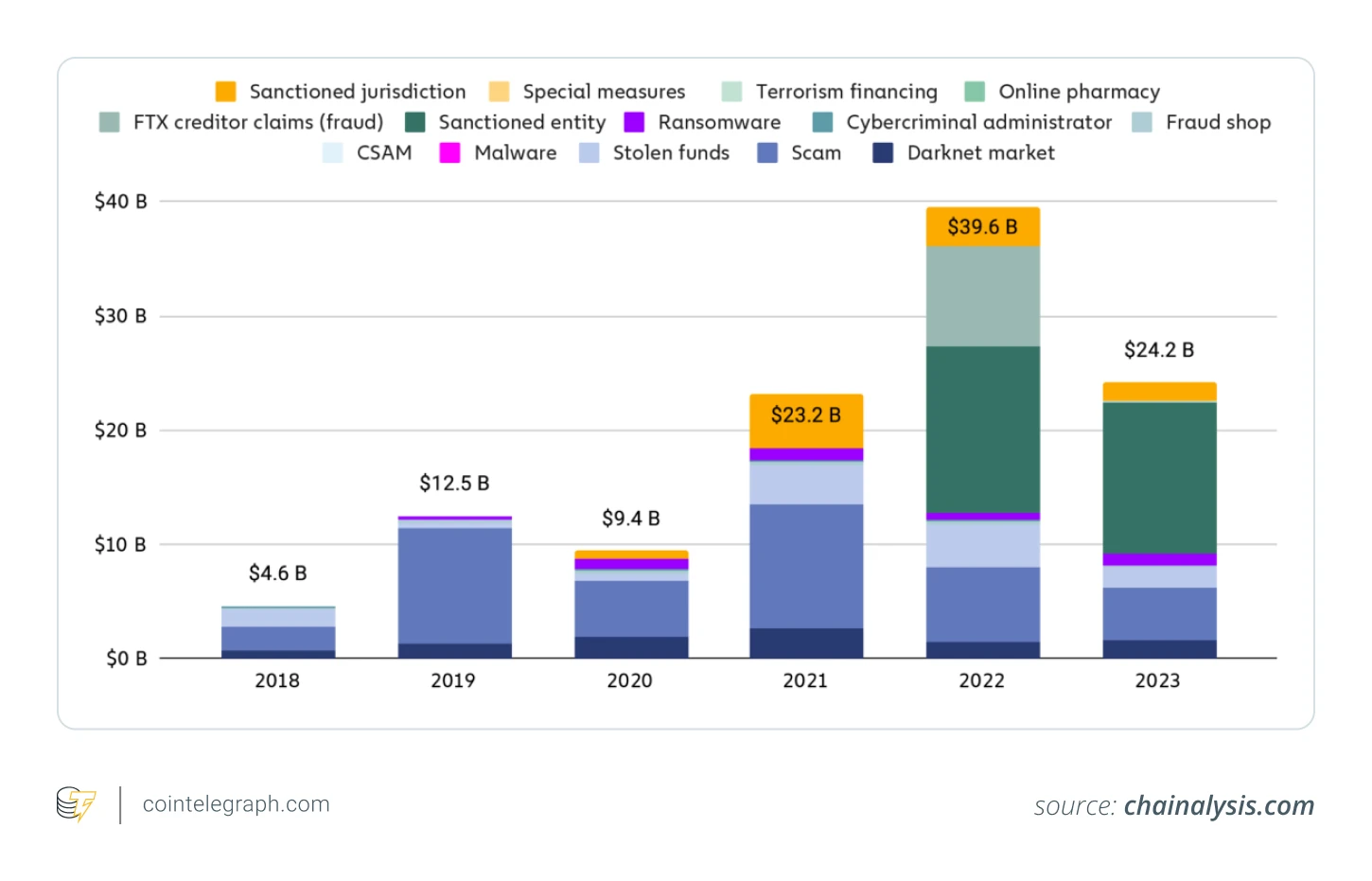Viewport: 1372px width, 881px height.
Task: Click the CSAM legend swatch
Action: point(332,152)
